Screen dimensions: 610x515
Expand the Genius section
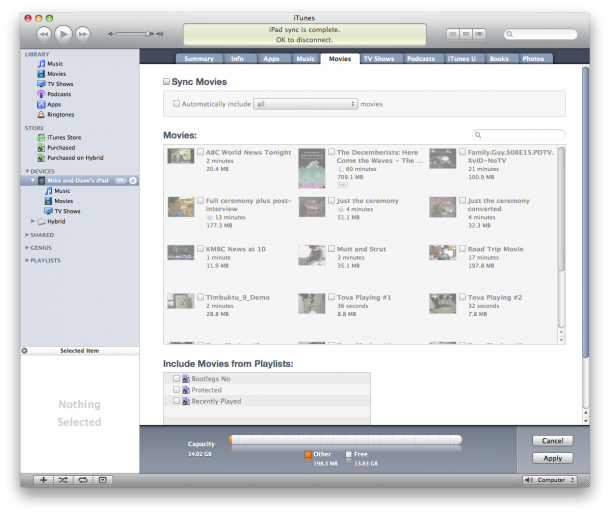pyautogui.click(x=27, y=247)
